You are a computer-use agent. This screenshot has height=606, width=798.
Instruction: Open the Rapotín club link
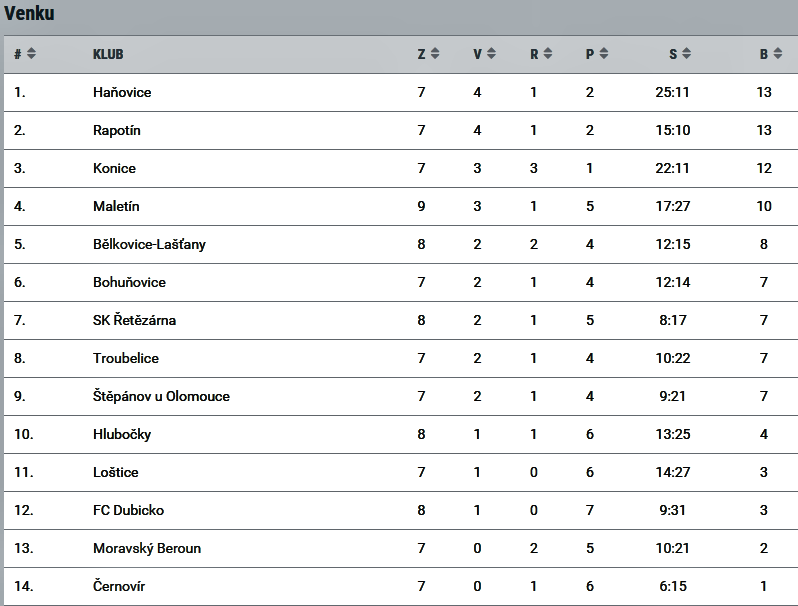point(117,130)
